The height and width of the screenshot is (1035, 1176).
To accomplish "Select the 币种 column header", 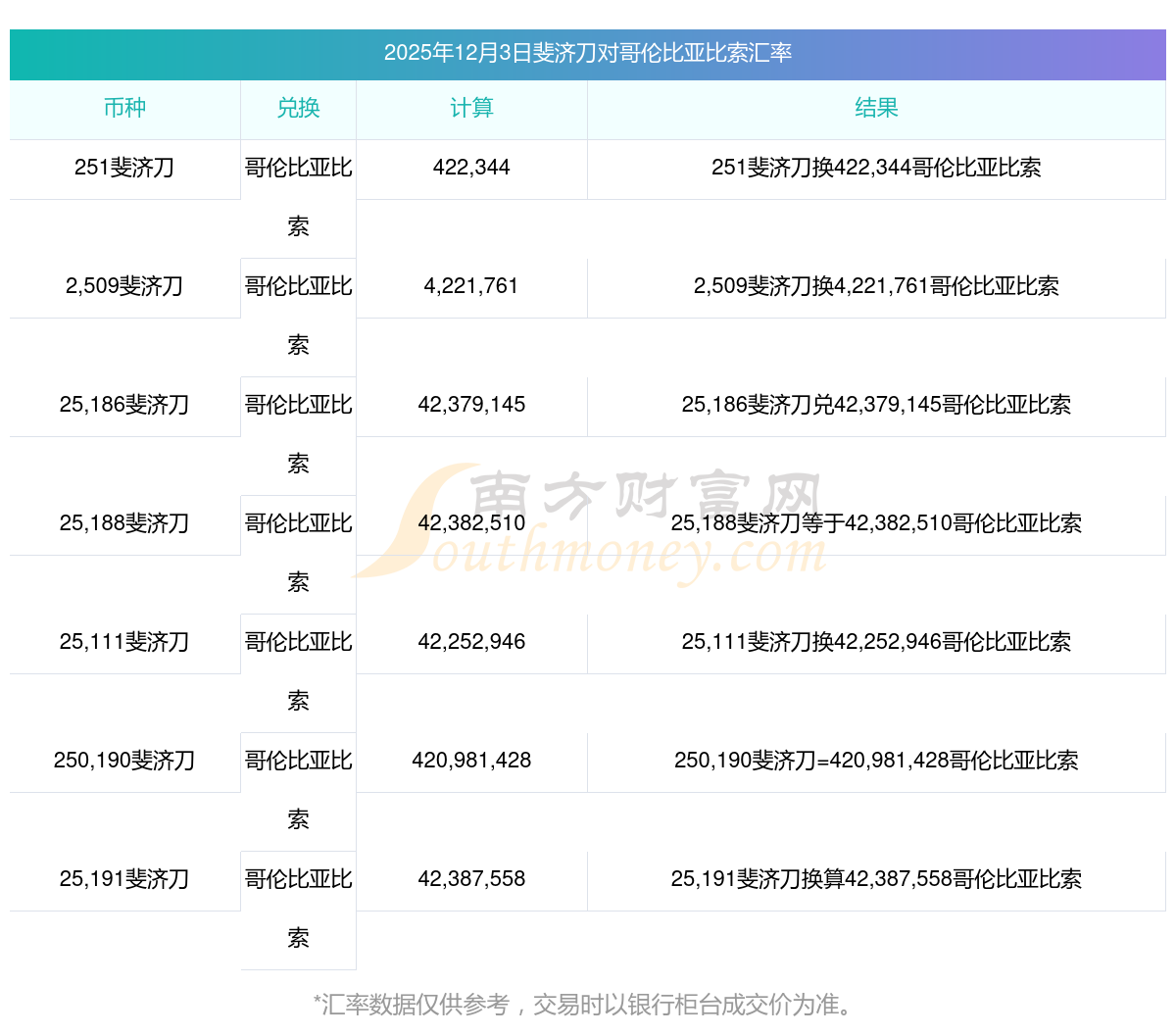I will (x=124, y=109).
